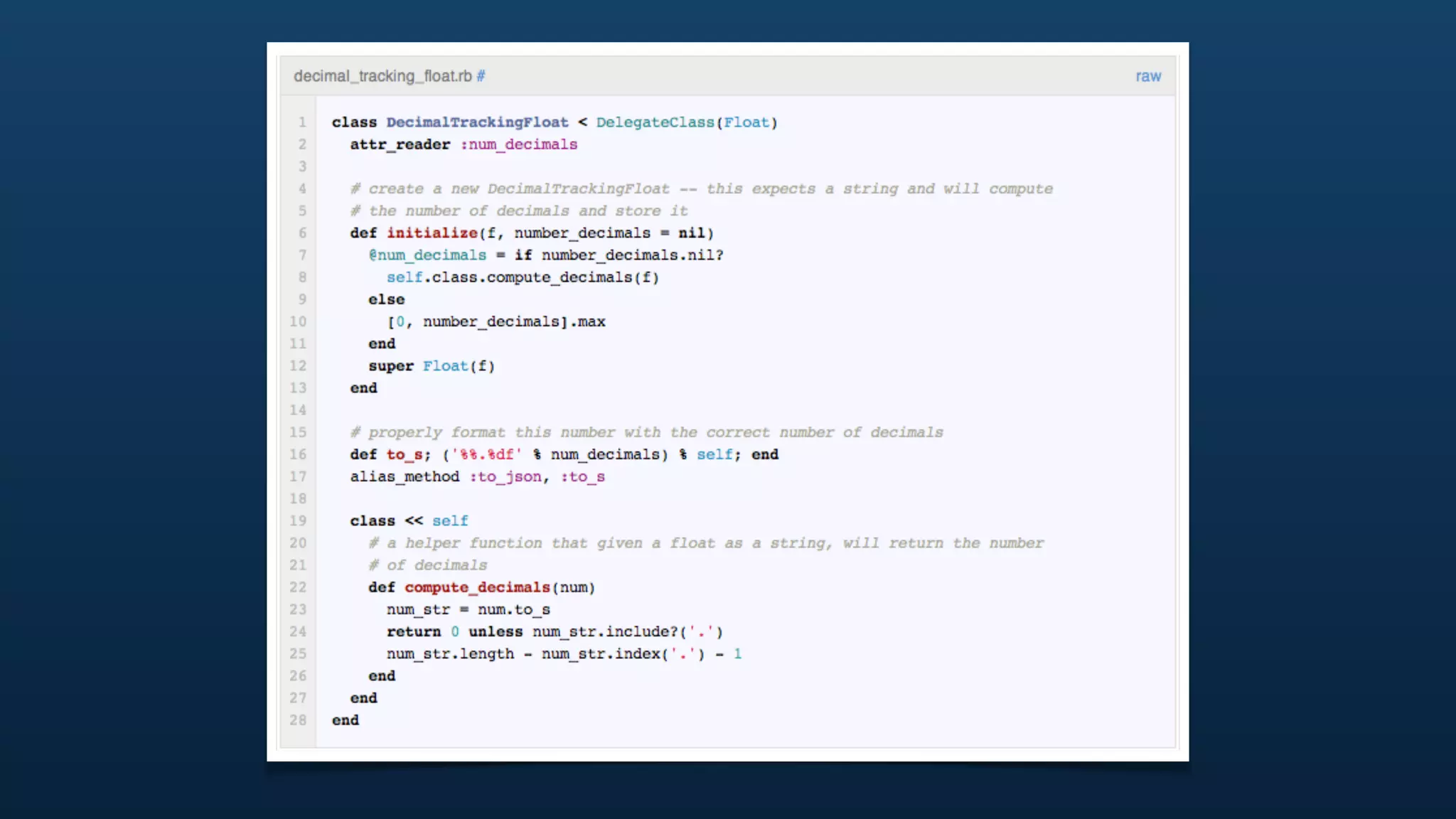
Task: Select line number 22 in gutter
Action: pyautogui.click(x=298, y=587)
